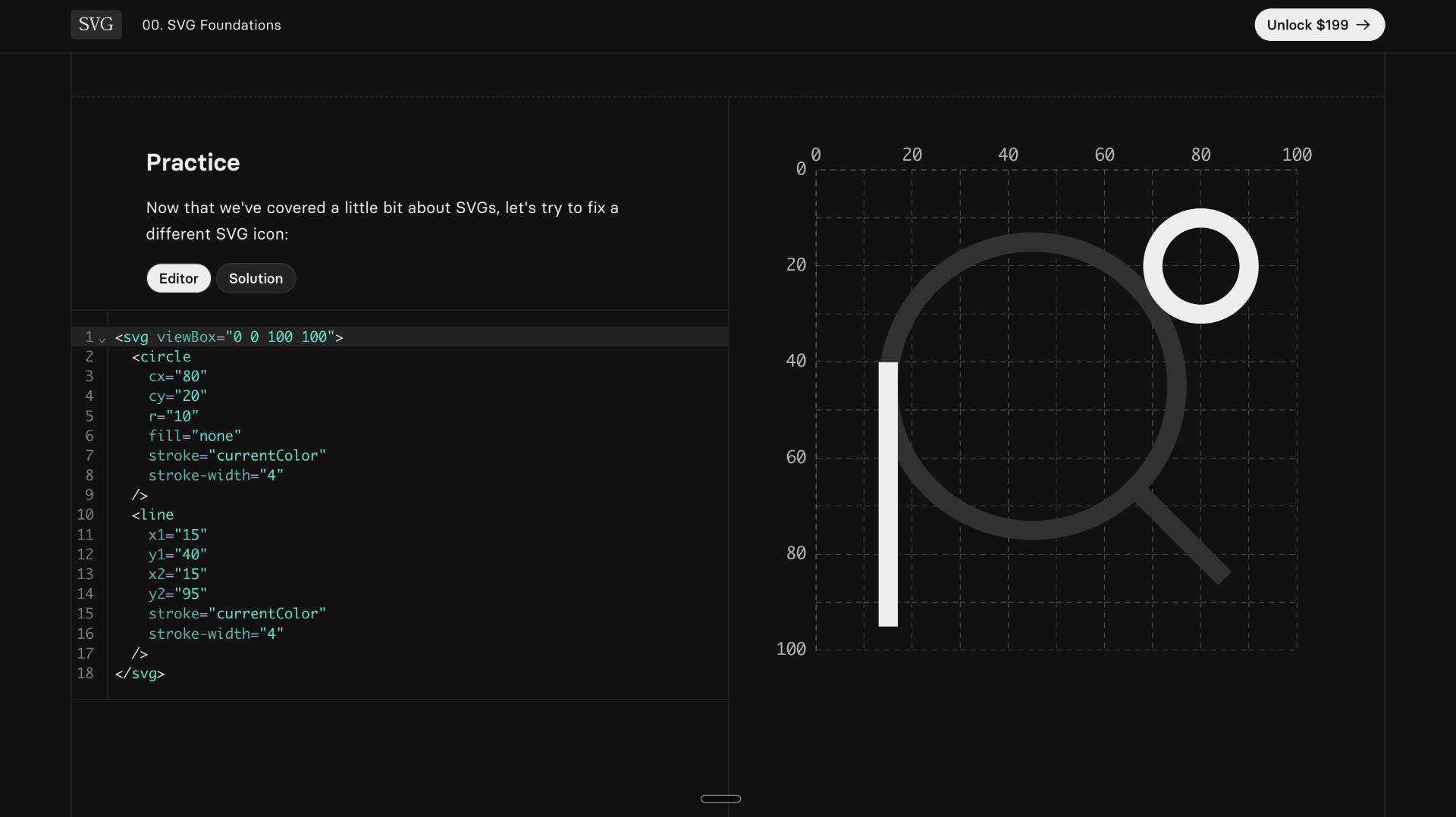Screen dimensions: 1456x817
Task: Switch to the Editor view
Action: [178, 278]
